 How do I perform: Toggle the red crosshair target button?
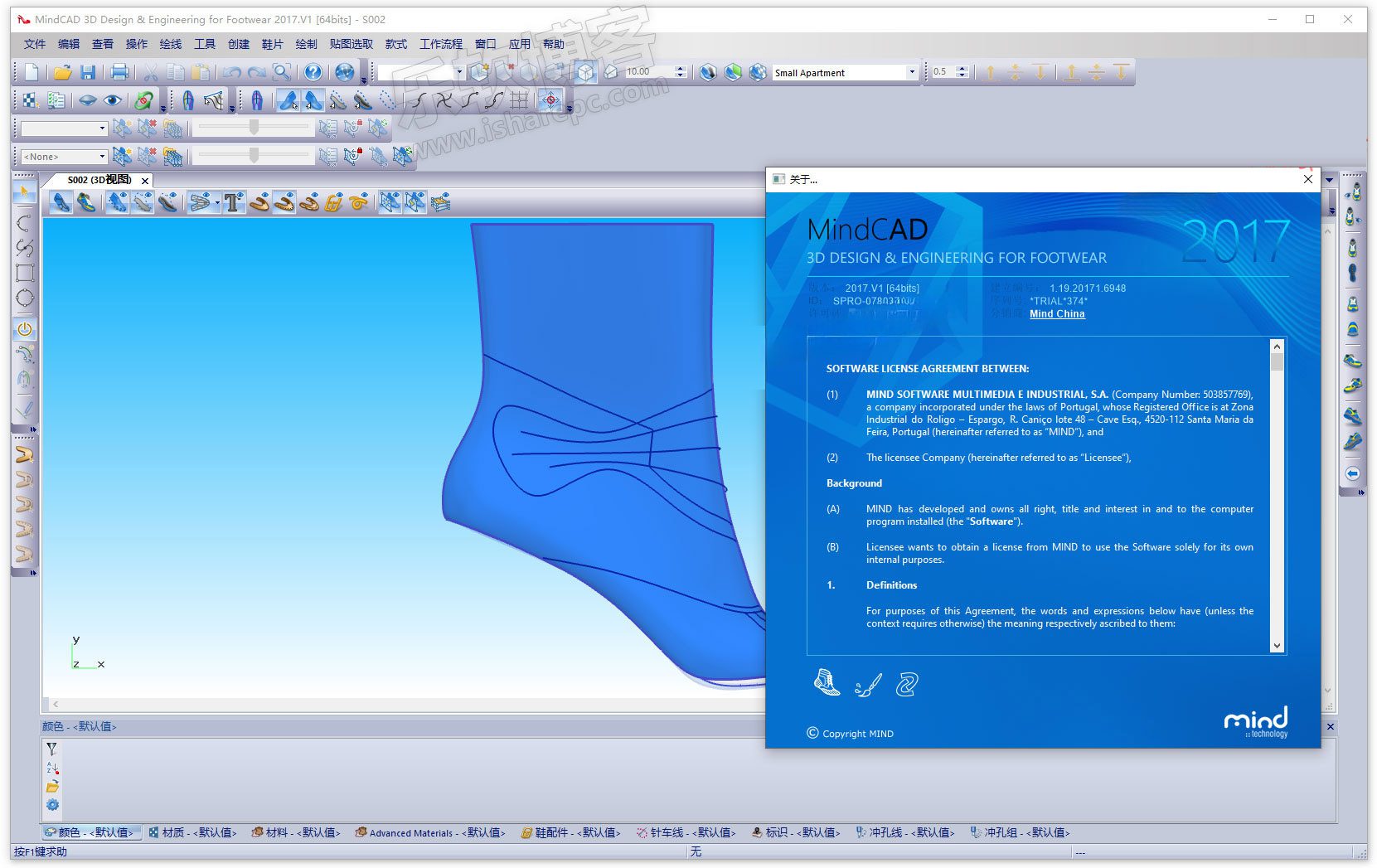click(550, 101)
